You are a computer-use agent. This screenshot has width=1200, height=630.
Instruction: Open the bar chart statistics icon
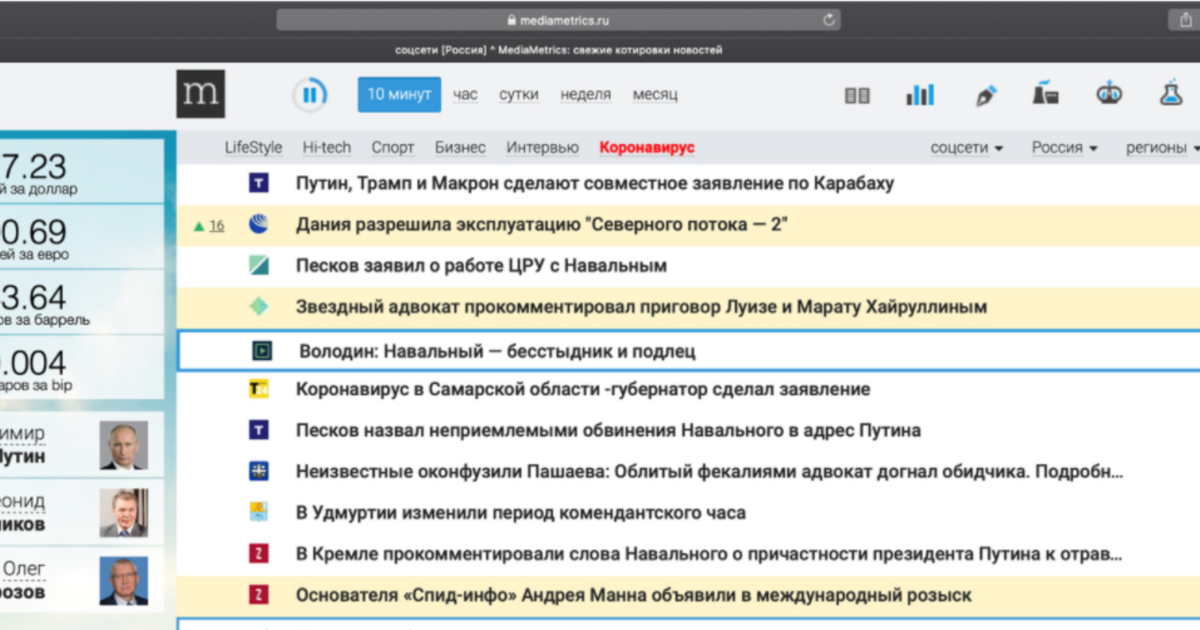click(x=920, y=95)
